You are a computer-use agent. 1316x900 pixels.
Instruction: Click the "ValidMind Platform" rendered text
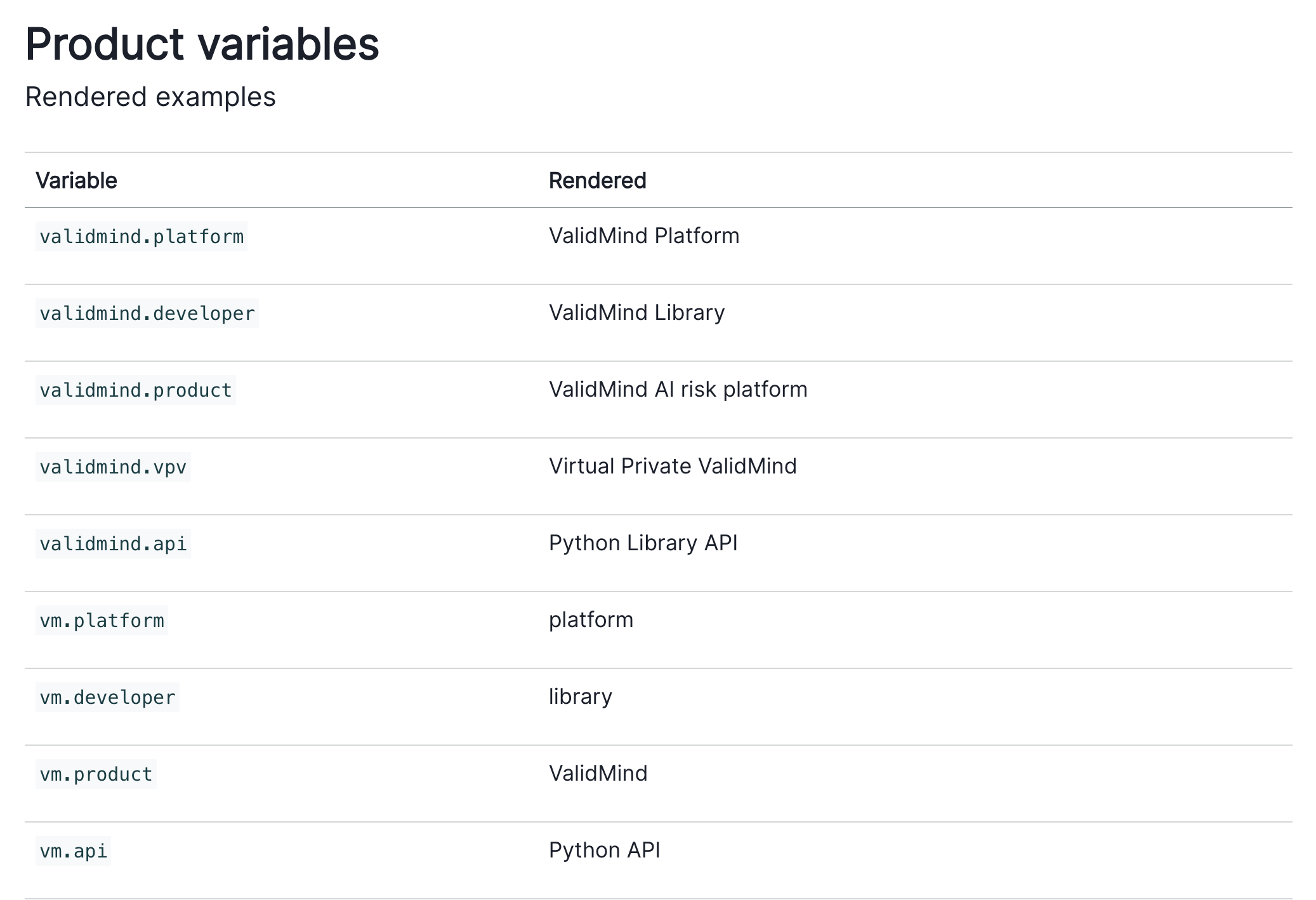pyautogui.click(x=644, y=236)
